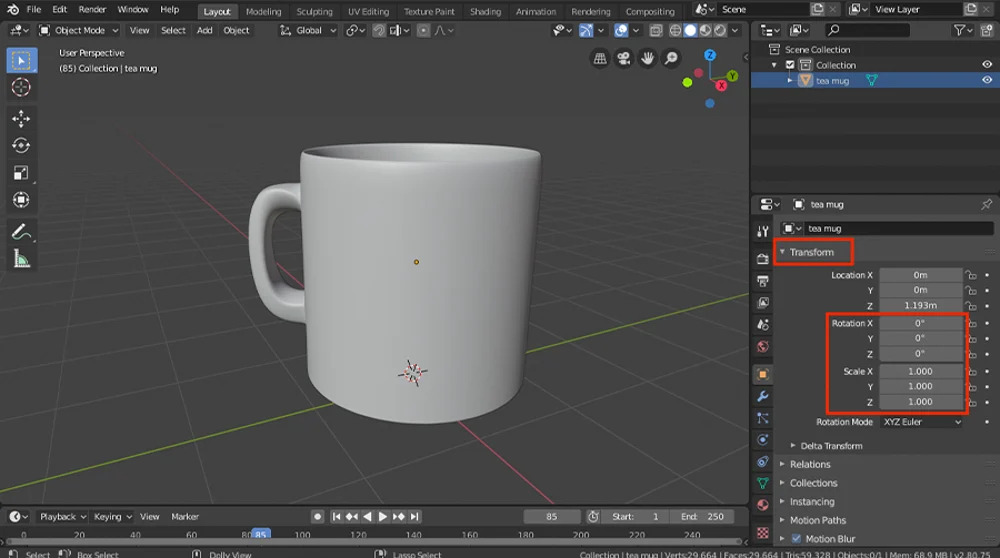Toggle the camera view gizmo button
This screenshot has height=558, width=1000.
point(624,58)
